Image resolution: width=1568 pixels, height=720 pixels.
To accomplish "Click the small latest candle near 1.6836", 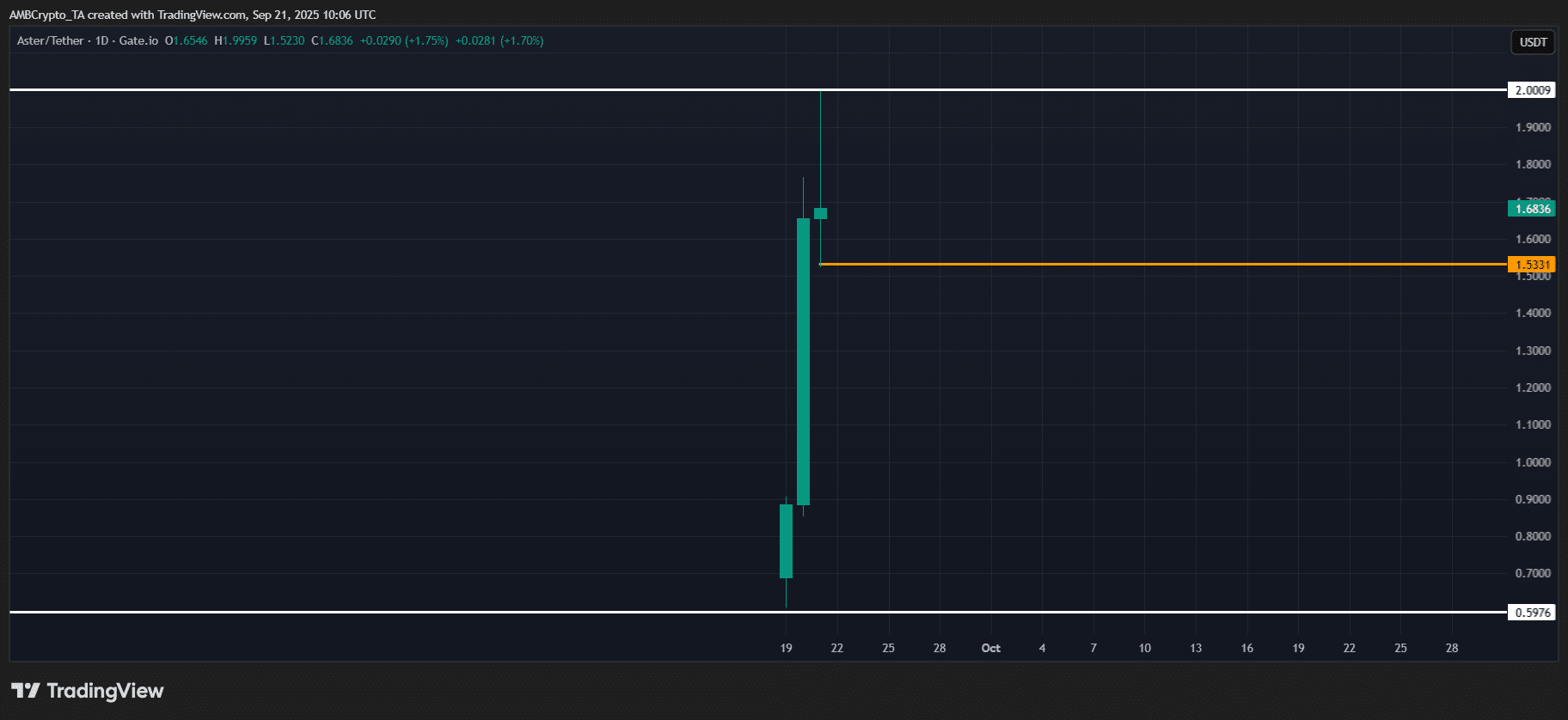I will (821, 214).
